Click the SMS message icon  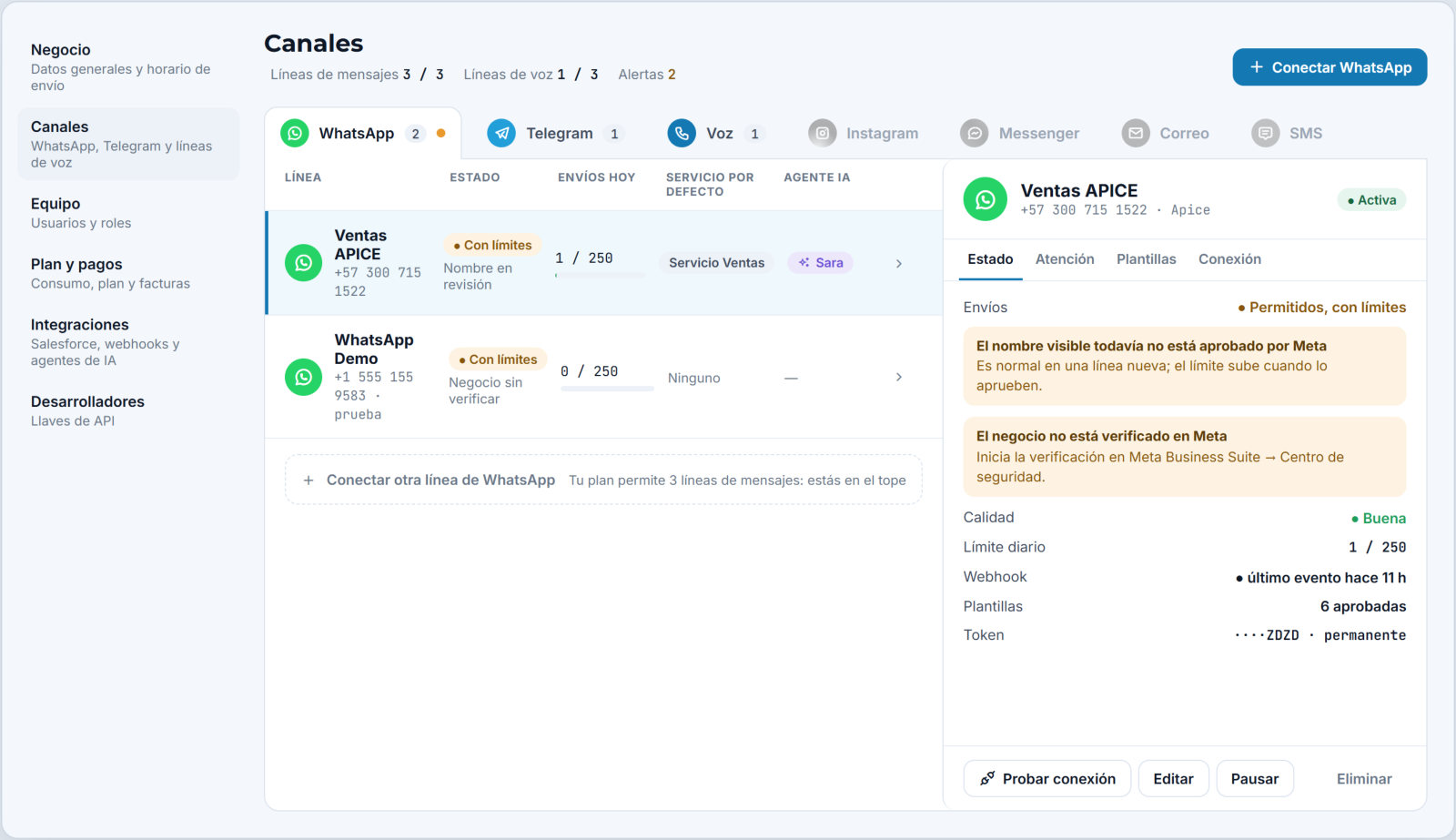click(x=1265, y=133)
